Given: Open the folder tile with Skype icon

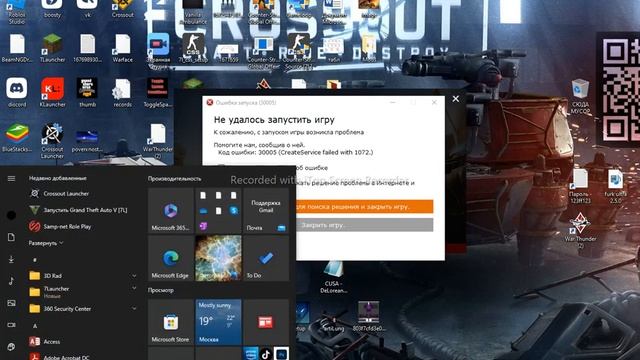Looking at the screenshot, I should pyautogui.click(x=218, y=211).
